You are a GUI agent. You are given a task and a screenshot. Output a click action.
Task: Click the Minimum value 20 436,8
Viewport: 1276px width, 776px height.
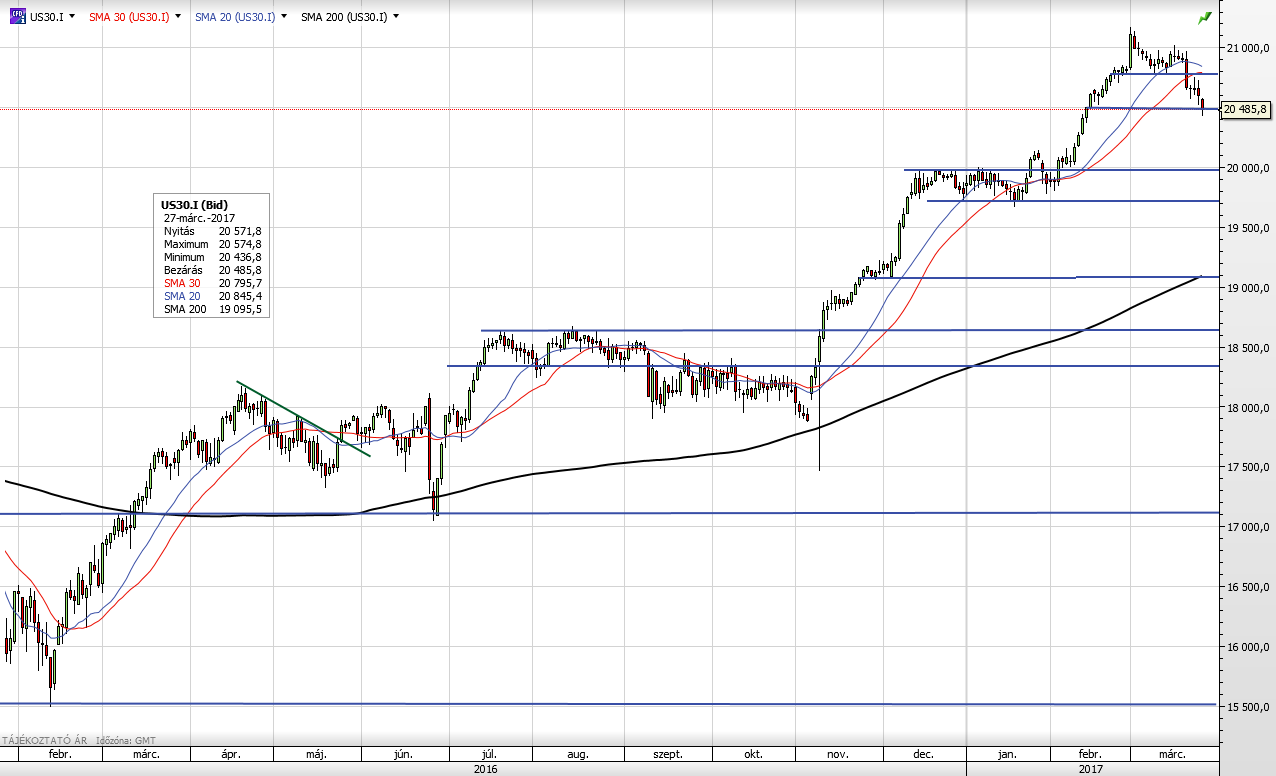[x=241, y=257]
